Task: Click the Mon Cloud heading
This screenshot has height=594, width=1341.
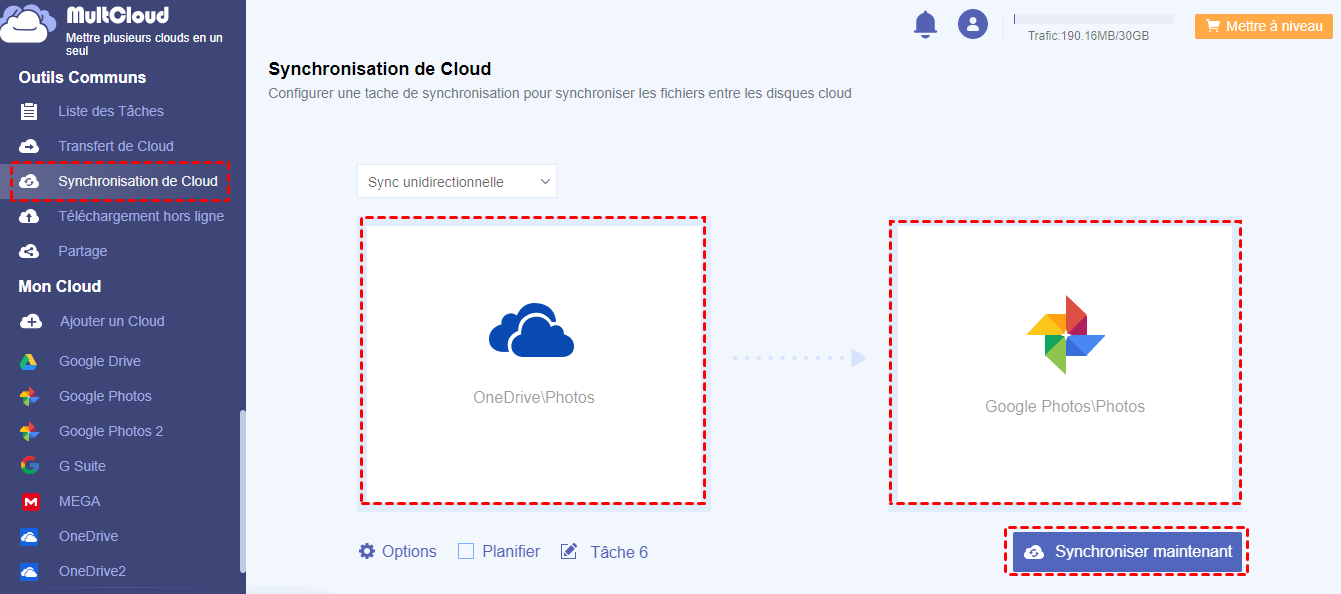Action: (x=59, y=286)
